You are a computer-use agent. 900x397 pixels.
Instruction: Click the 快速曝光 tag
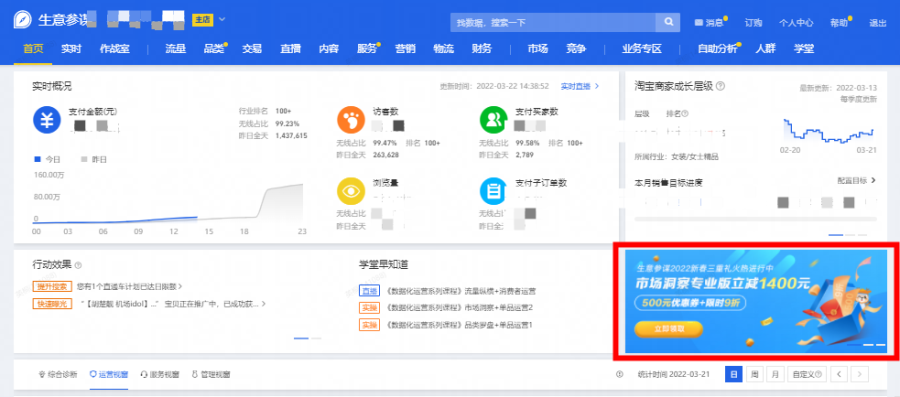click(52, 303)
